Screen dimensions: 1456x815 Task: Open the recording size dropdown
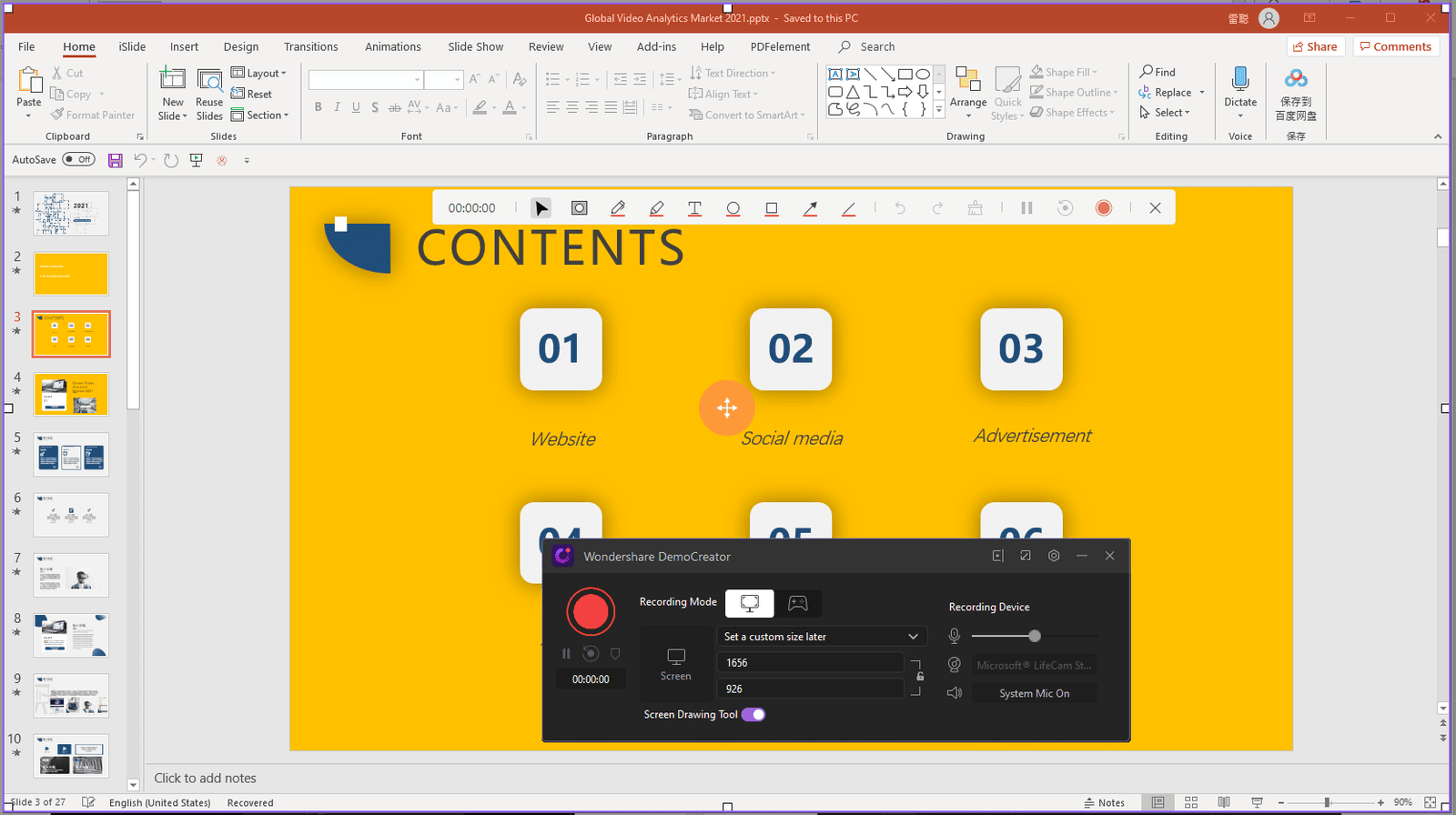point(822,637)
